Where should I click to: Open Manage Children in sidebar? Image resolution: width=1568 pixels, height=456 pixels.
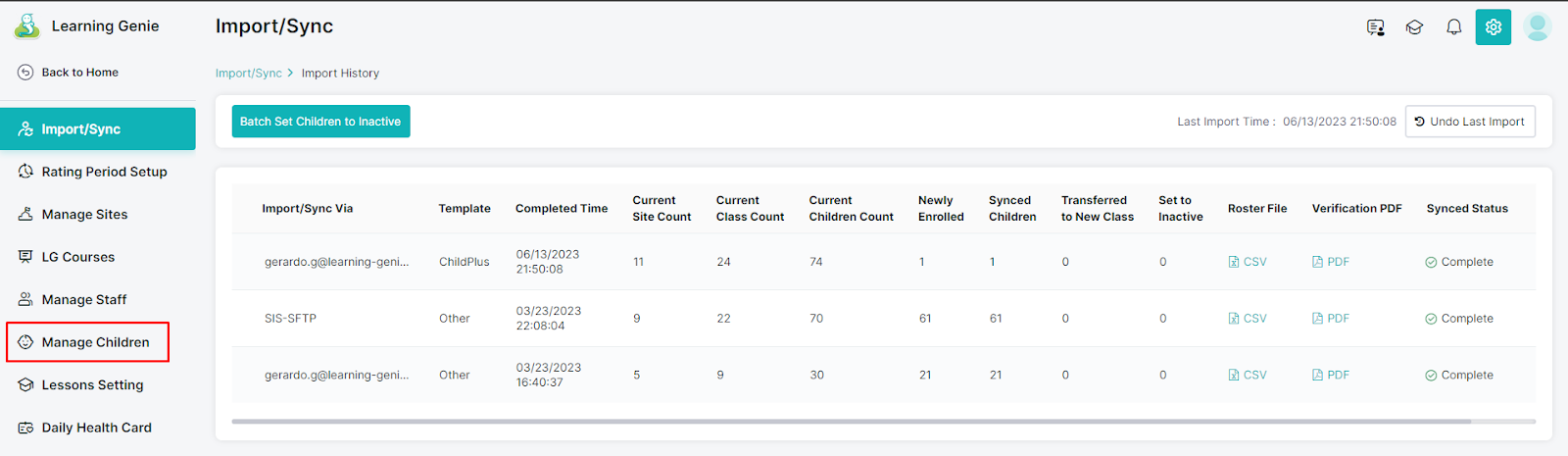coord(95,342)
